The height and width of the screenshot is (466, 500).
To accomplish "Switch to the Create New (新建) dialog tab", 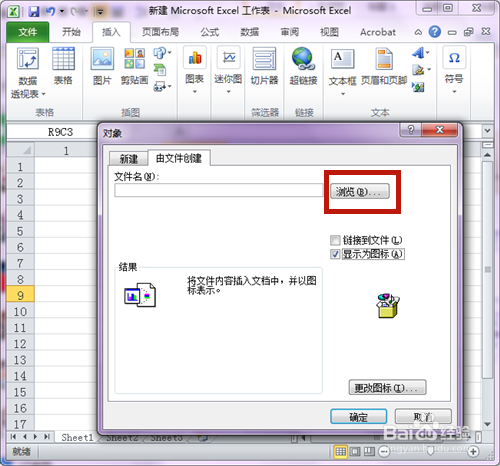I will pyautogui.click(x=129, y=159).
